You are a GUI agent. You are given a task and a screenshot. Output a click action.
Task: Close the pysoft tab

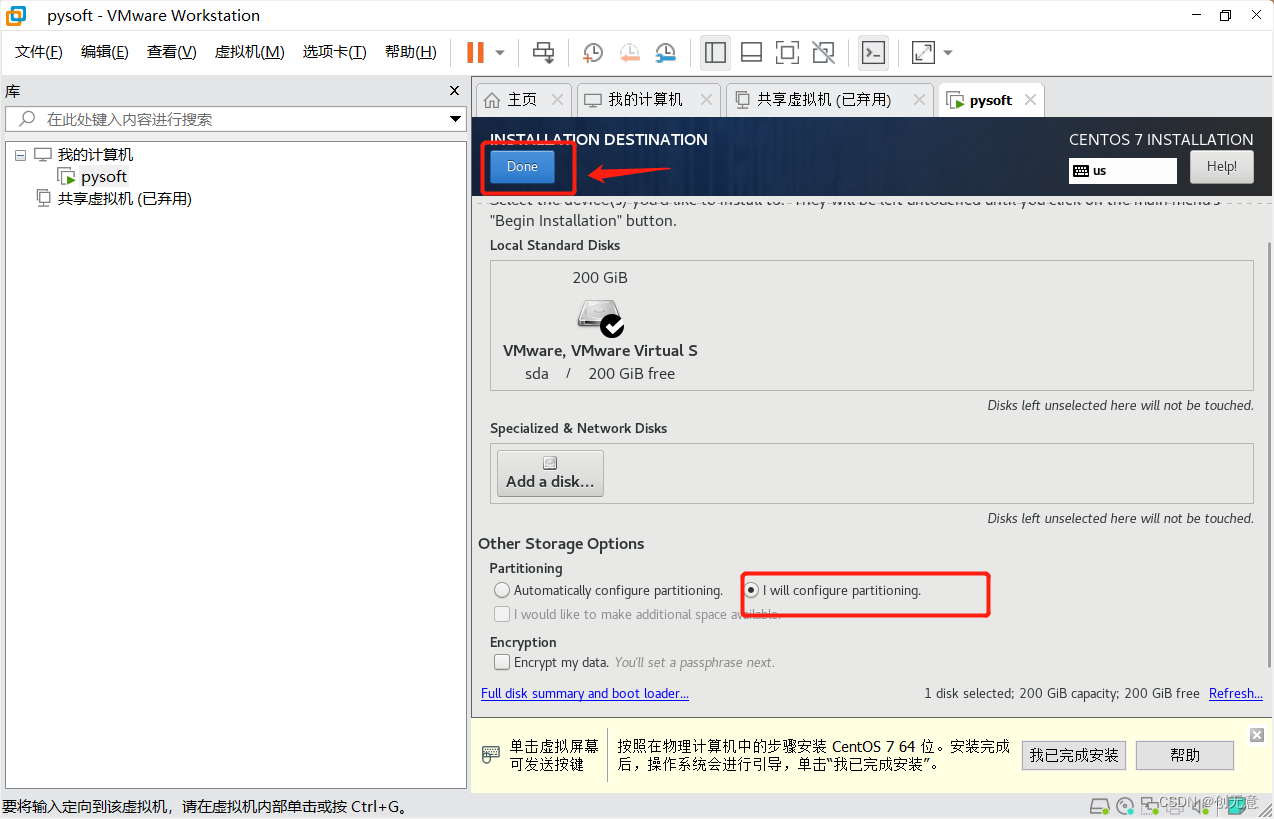point(1030,100)
